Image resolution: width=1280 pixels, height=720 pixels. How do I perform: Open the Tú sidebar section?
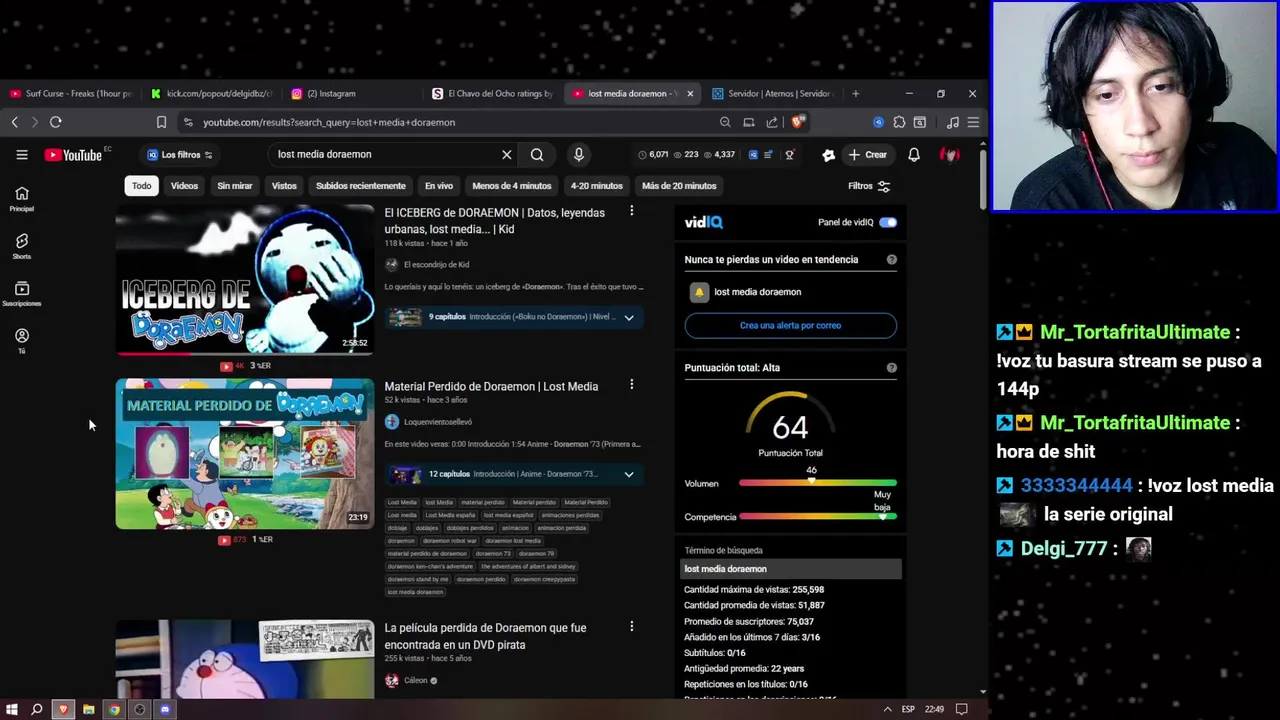pyautogui.click(x=22, y=341)
